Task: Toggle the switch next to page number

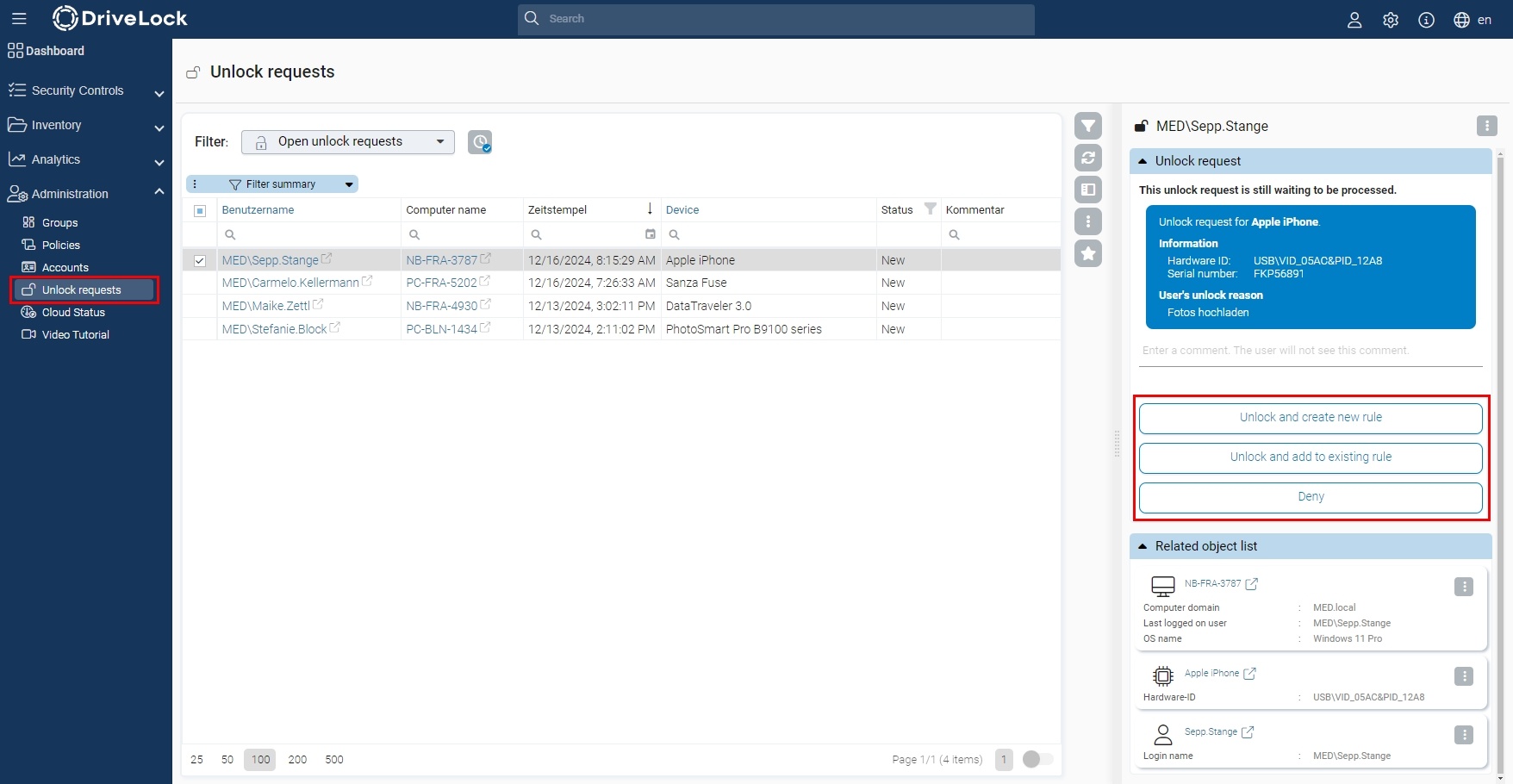Action: pos(1037,759)
